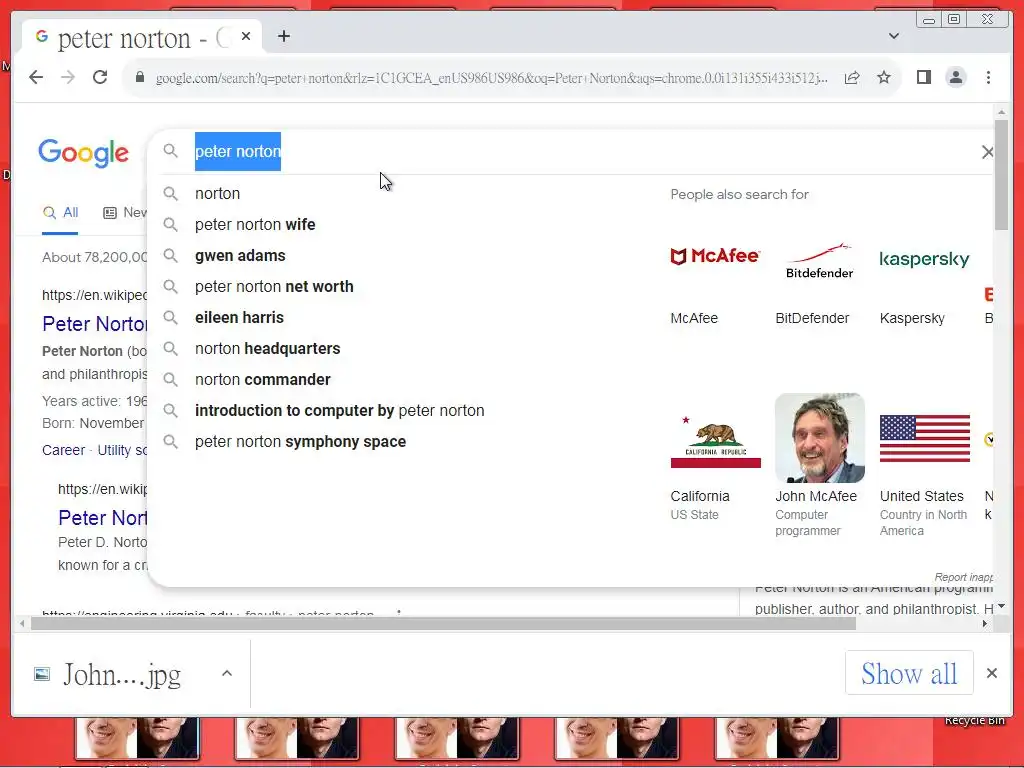Open the Chrome three-dot menu
Image resolution: width=1024 pixels, height=768 pixels.
point(988,78)
